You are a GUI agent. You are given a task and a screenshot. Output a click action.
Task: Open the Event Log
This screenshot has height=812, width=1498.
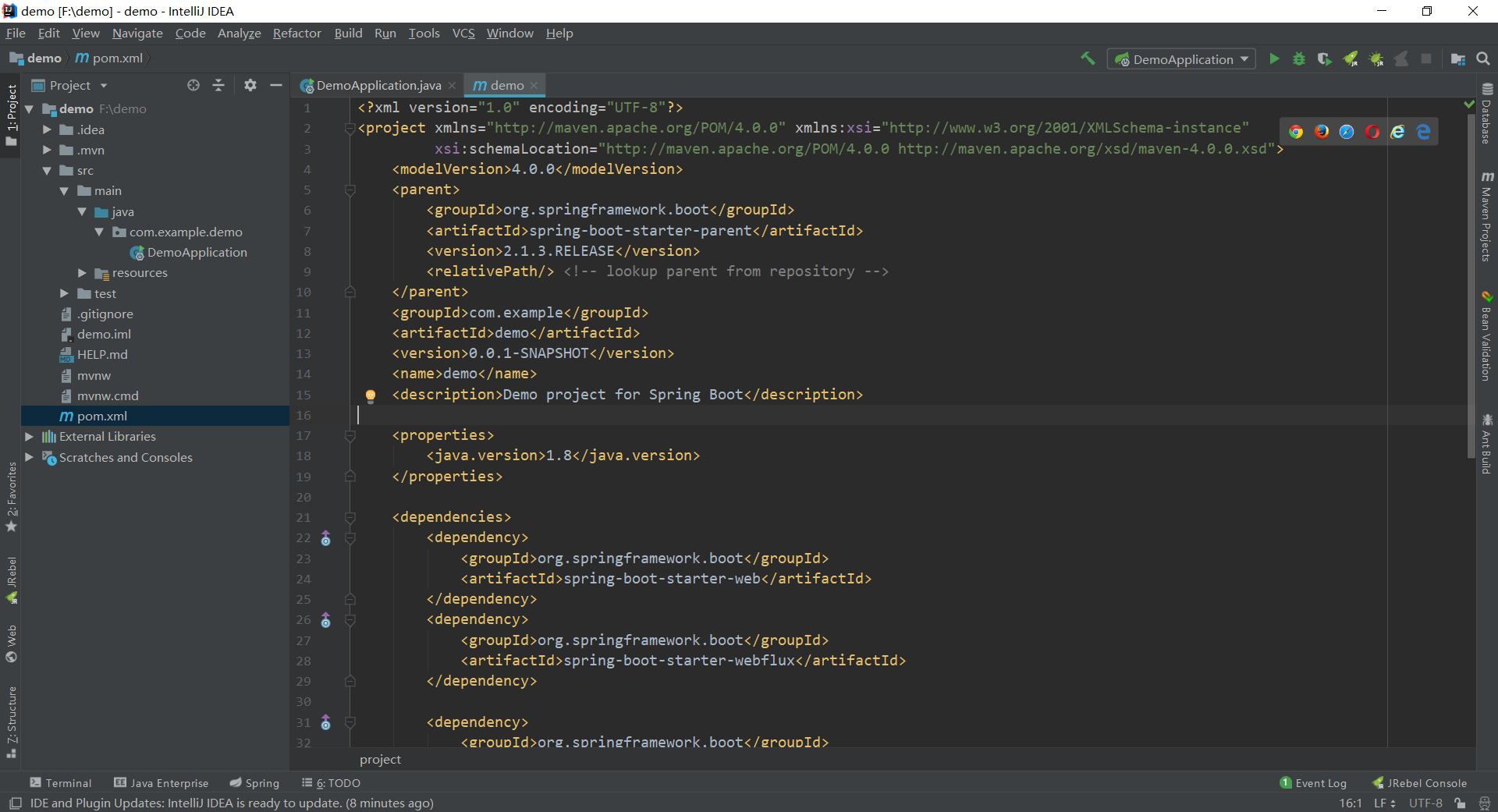[1320, 782]
